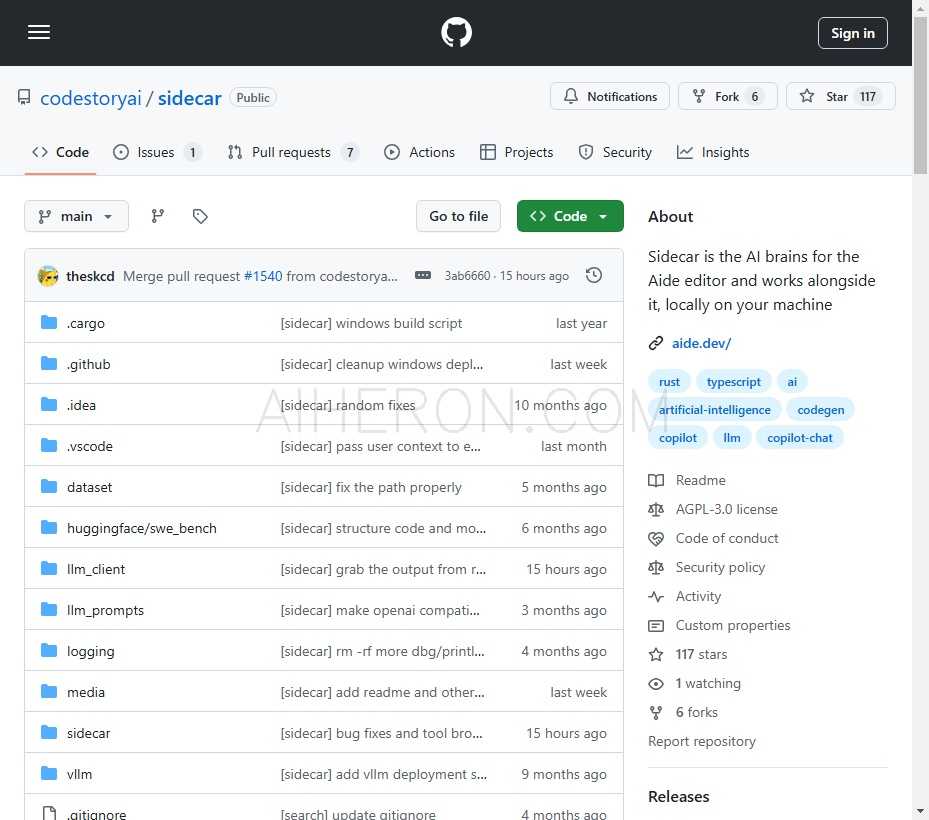Screen dimensions: 929x820
Task: Open the sidecar folder in file list
Action: coord(89,733)
